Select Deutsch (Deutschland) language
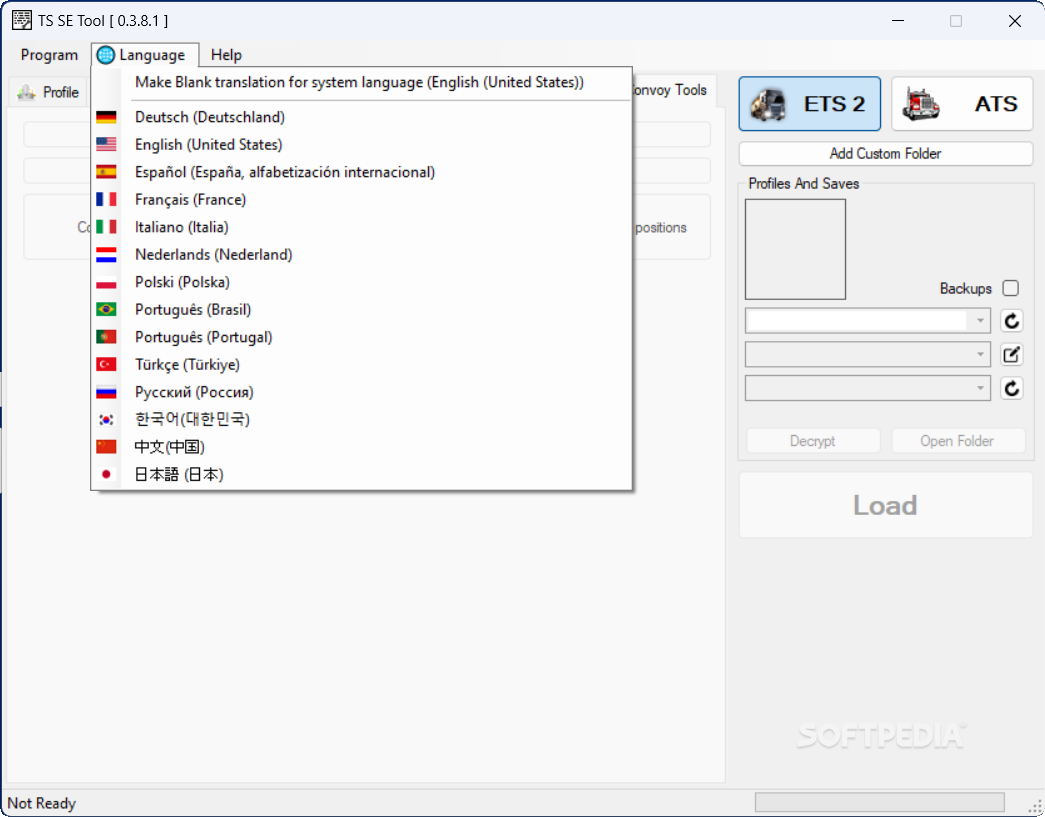 point(361,117)
